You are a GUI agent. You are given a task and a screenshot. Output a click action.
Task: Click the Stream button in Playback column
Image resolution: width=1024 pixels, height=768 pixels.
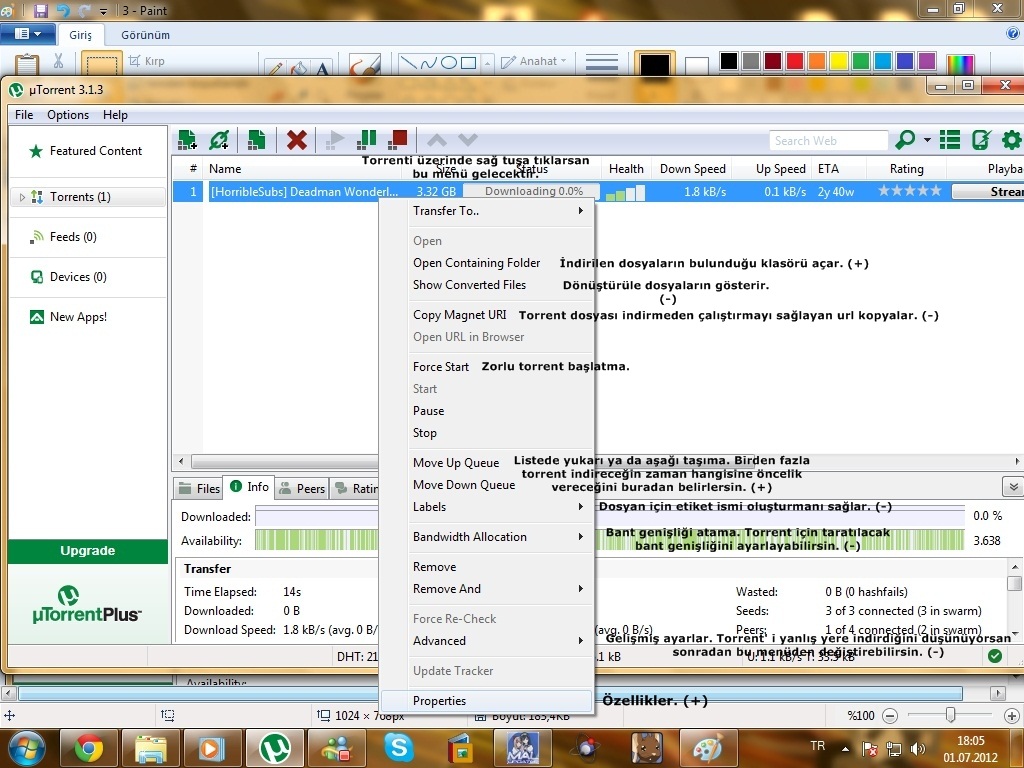pyautogui.click(x=987, y=191)
